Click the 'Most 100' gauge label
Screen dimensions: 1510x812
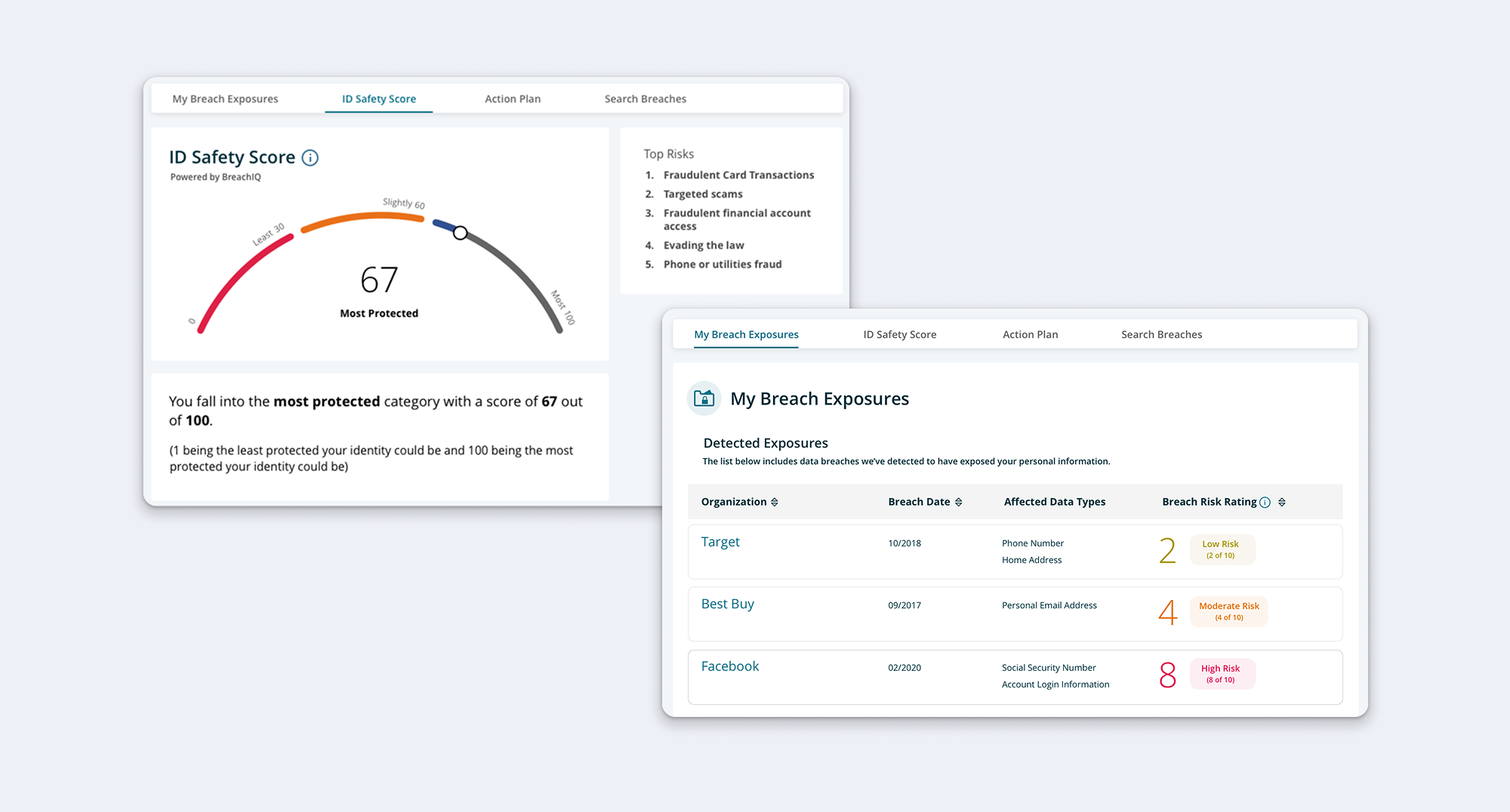click(x=563, y=308)
